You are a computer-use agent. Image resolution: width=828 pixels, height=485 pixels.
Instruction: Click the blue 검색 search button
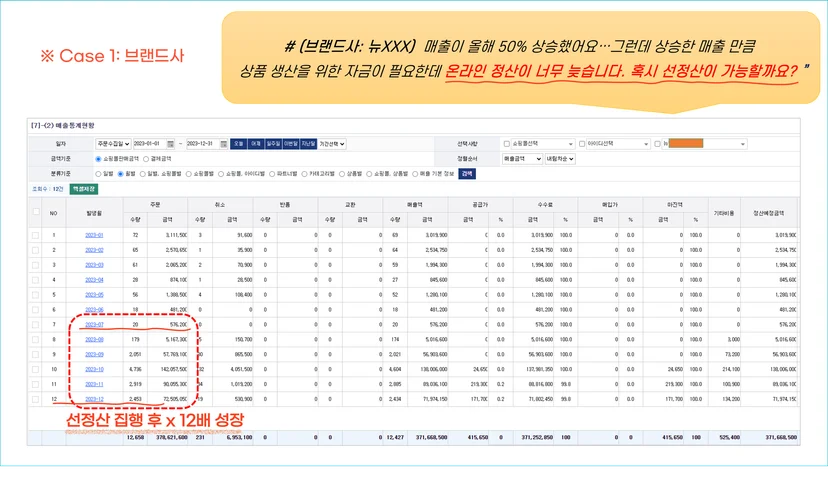coord(467,173)
